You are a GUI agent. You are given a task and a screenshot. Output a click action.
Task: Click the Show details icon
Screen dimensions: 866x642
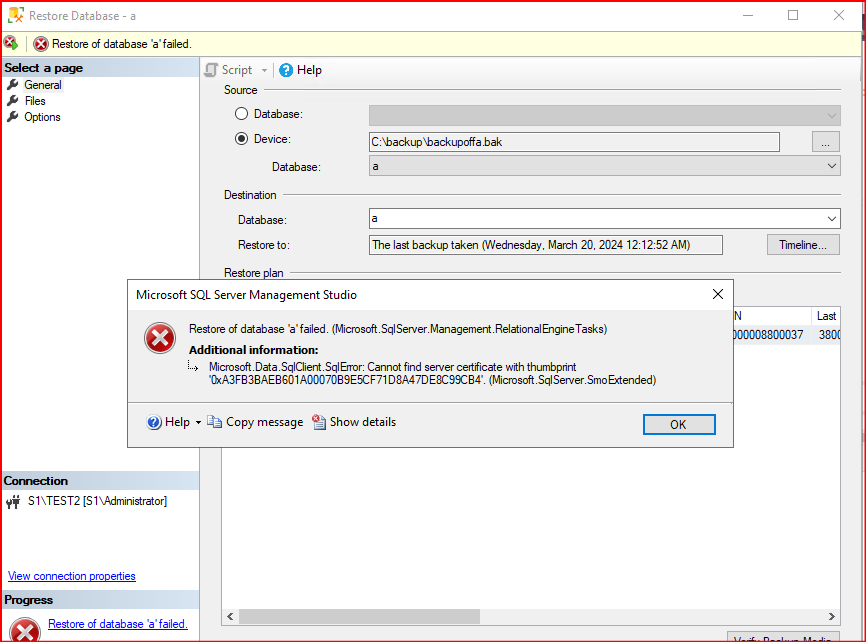pyautogui.click(x=319, y=422)
